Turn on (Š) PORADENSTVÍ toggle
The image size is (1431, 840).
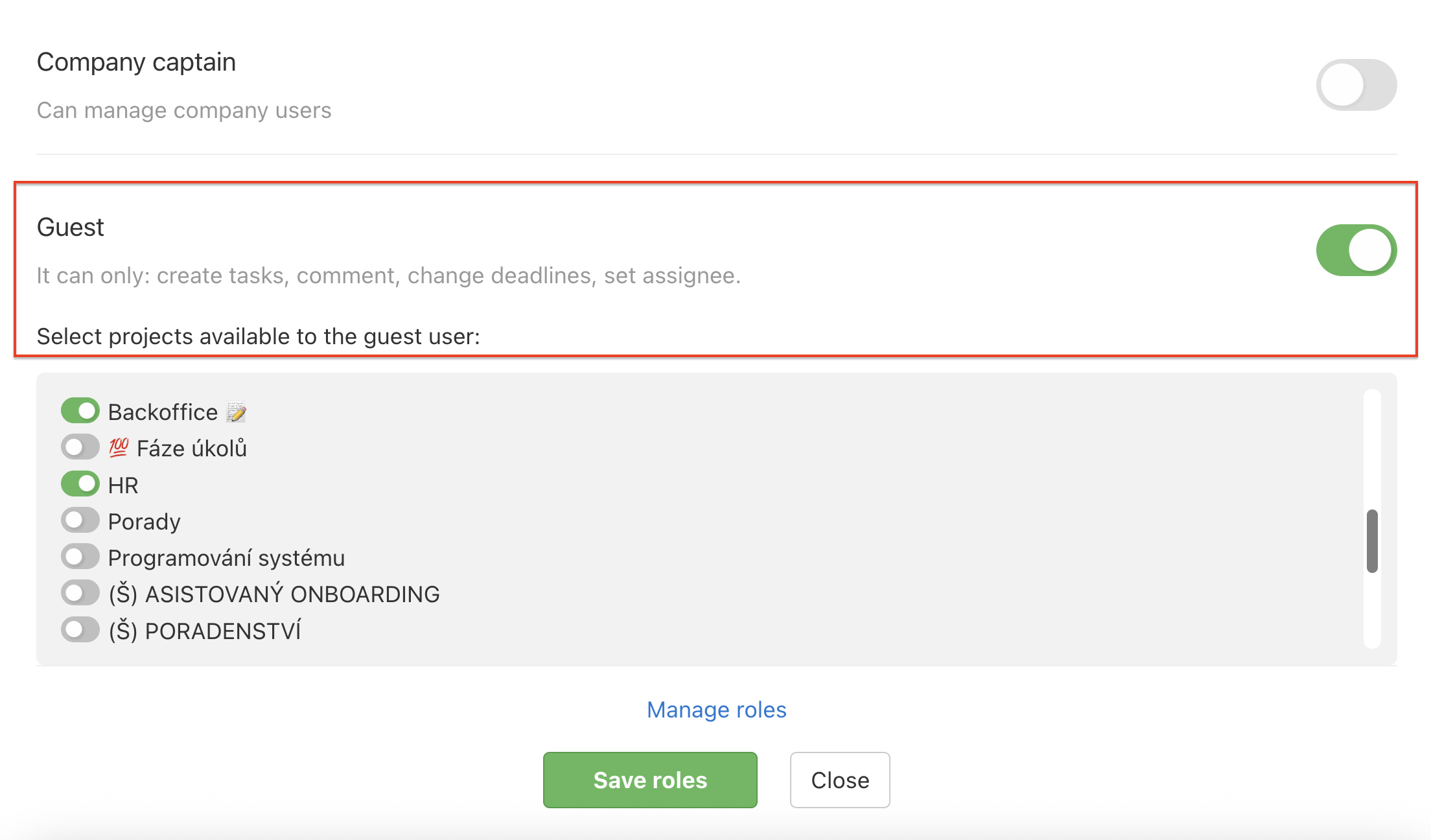80,630
